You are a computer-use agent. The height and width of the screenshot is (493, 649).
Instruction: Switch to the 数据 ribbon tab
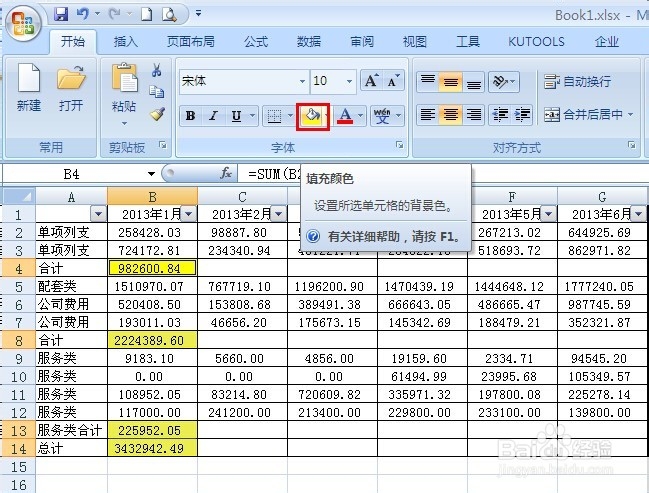309,41
